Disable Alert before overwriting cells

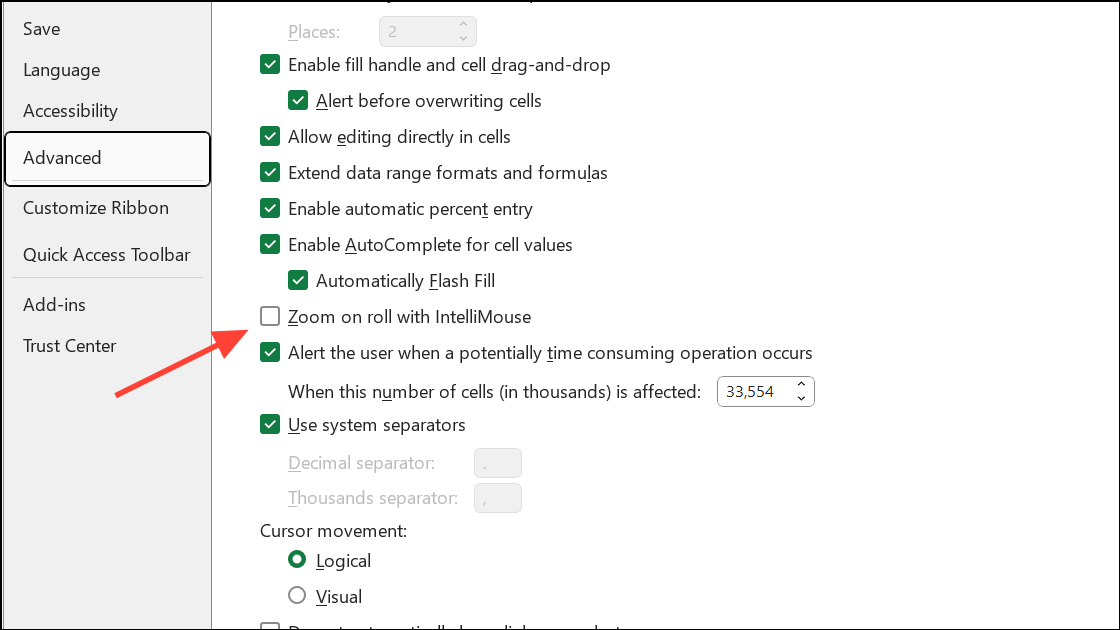[x=298, y=100]
